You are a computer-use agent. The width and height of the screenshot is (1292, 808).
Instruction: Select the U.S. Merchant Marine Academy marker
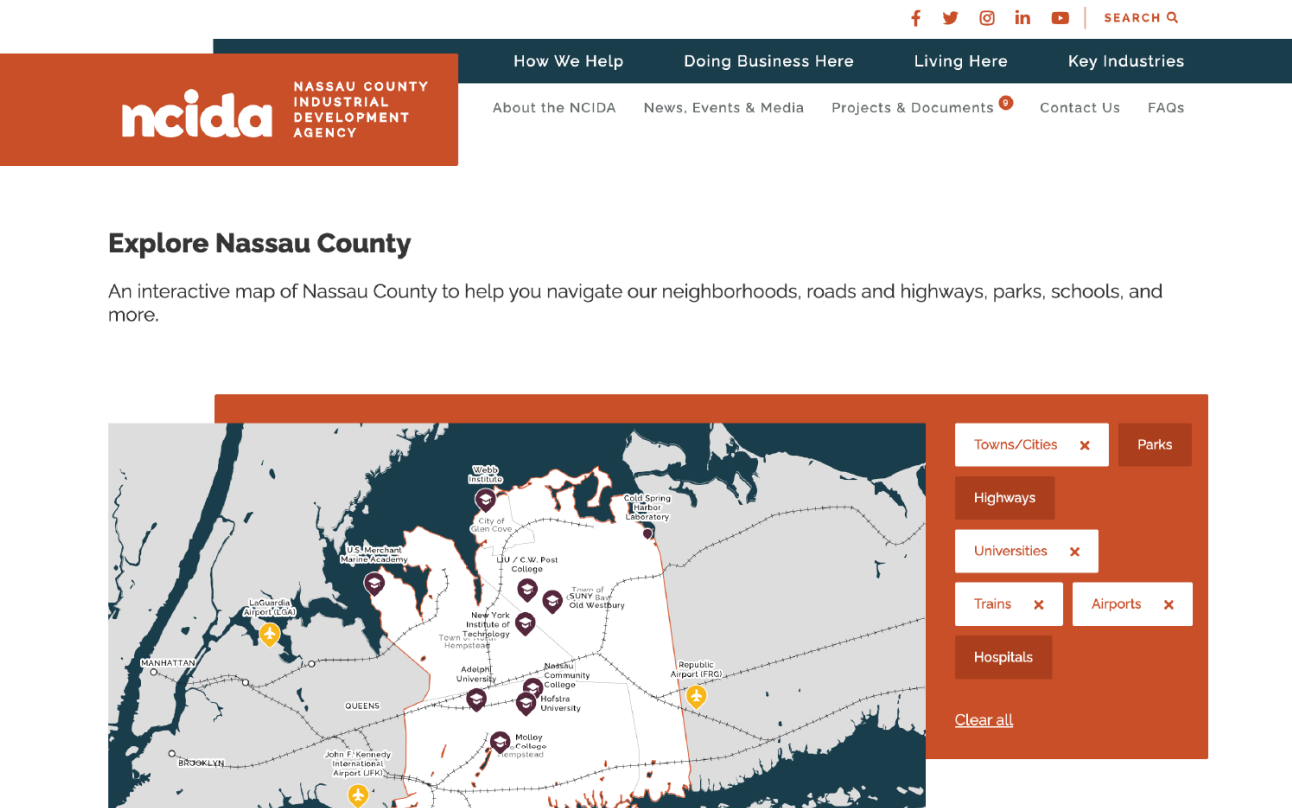374,584
